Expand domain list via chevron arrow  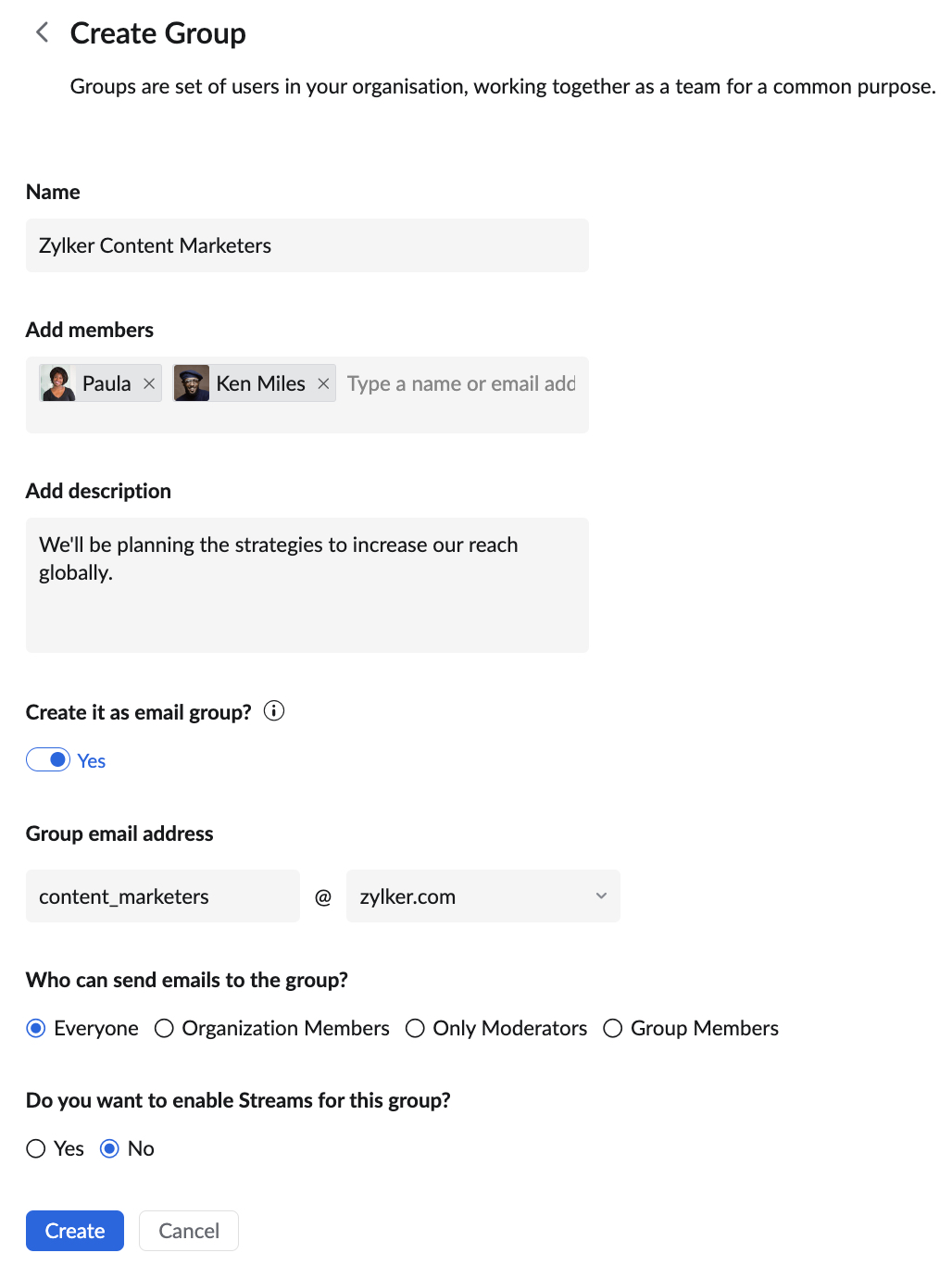coord(601,896)
